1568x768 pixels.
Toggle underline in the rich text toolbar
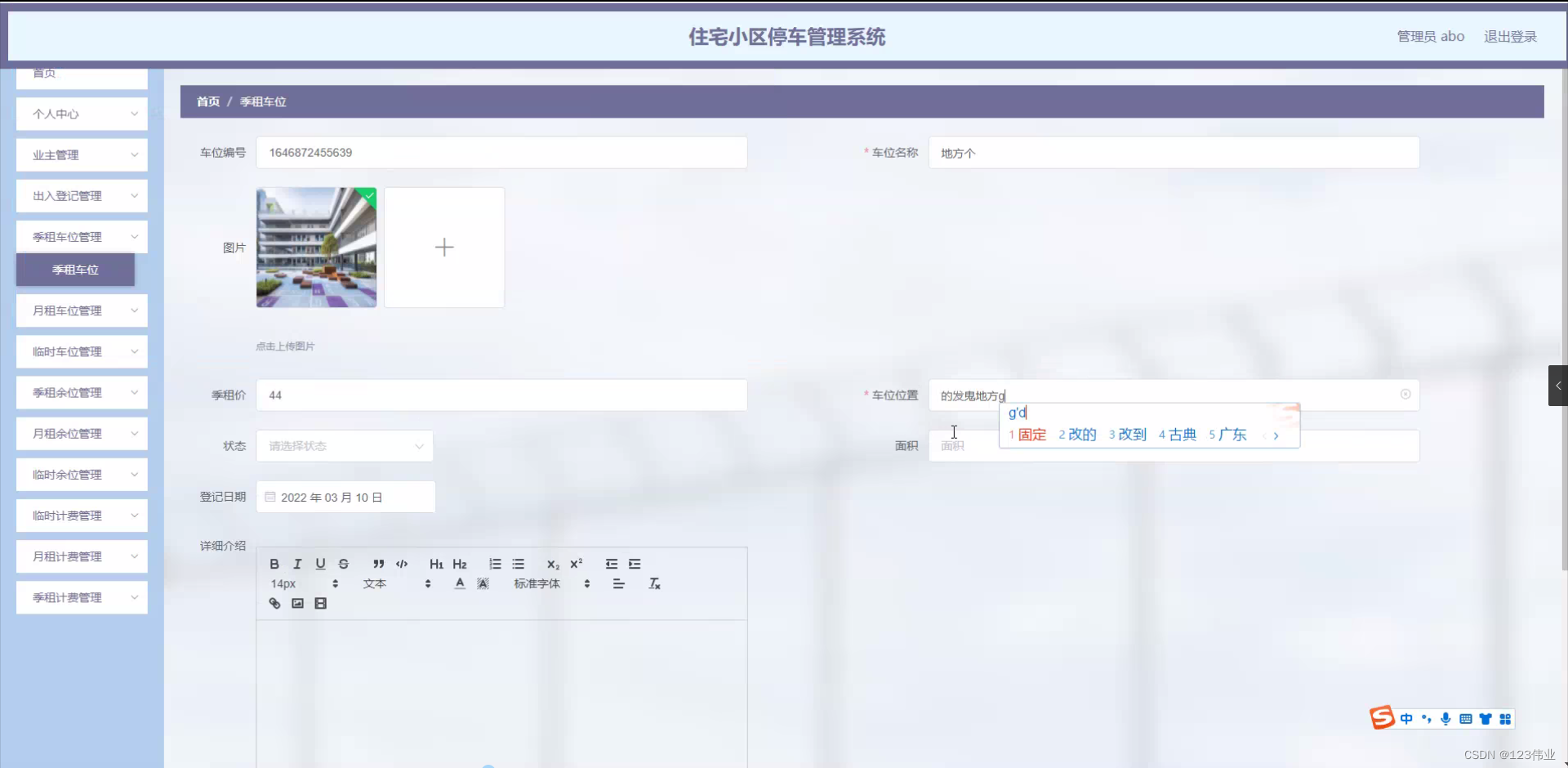(x=320, y=564)
